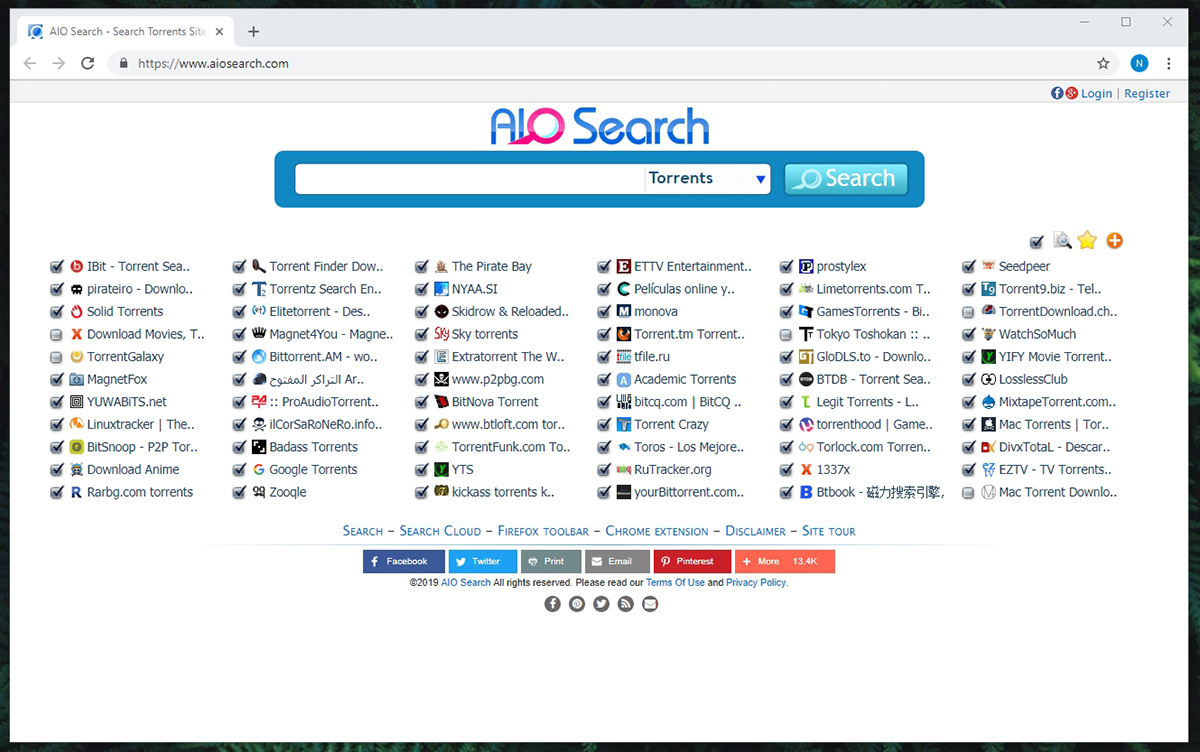Open the Privacy Policy link
This screenshot has height=752, width=1200.
(x=757, y=582)
